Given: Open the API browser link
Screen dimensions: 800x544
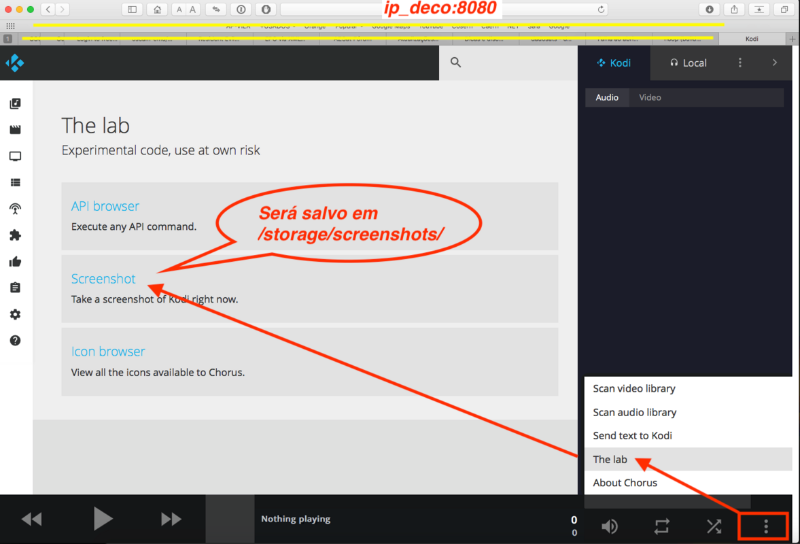Looking at the screenshot, I should coord(105,206).
